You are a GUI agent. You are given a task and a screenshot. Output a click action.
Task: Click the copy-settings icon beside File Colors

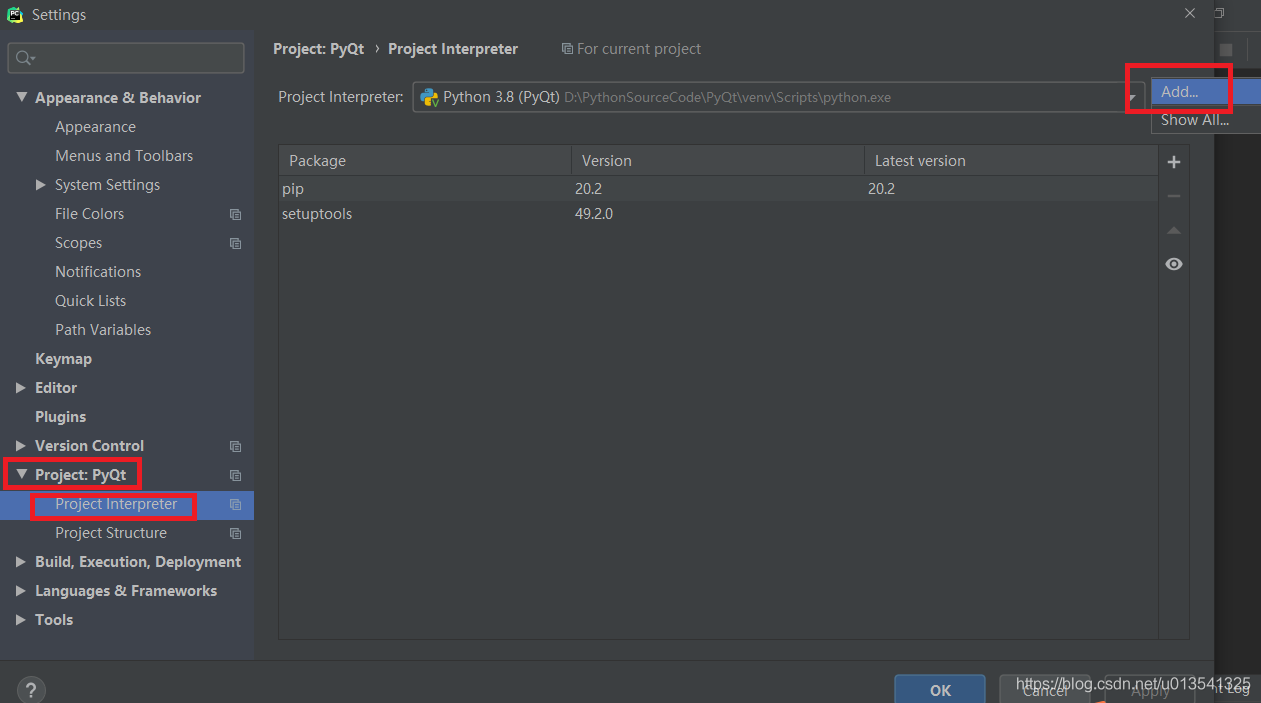click(235, 214)
